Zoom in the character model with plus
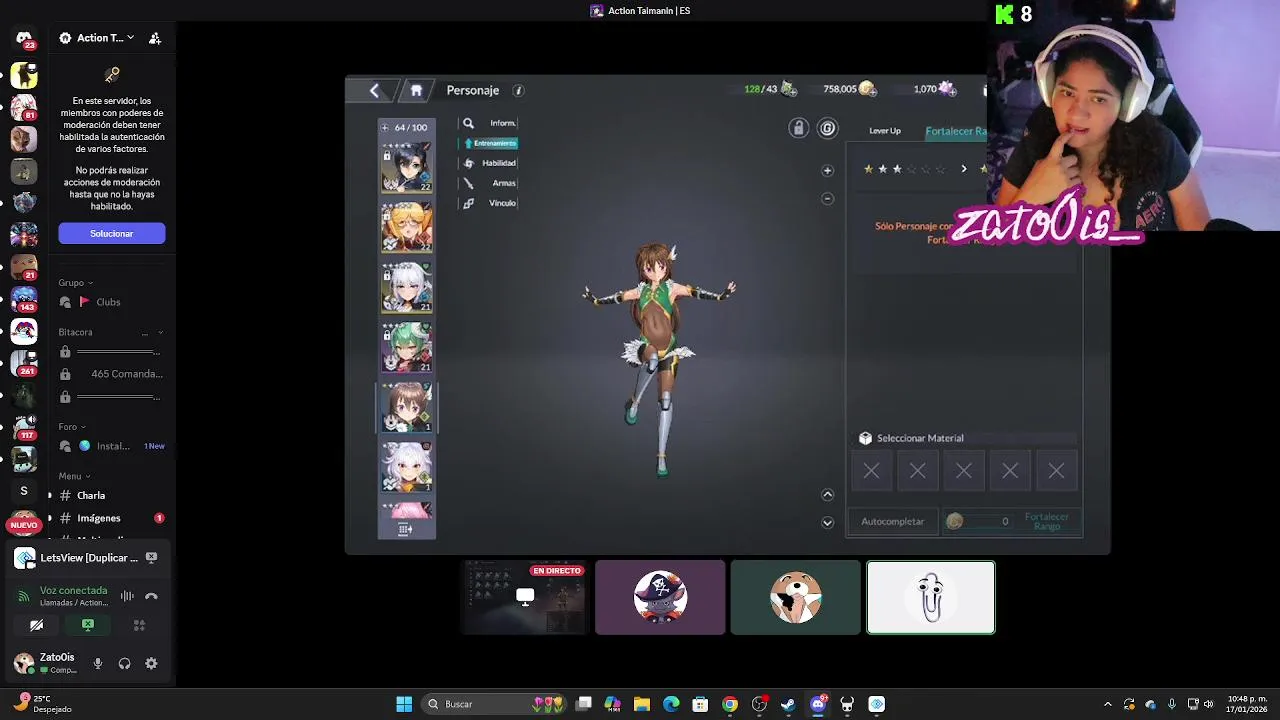 [827, 170]
